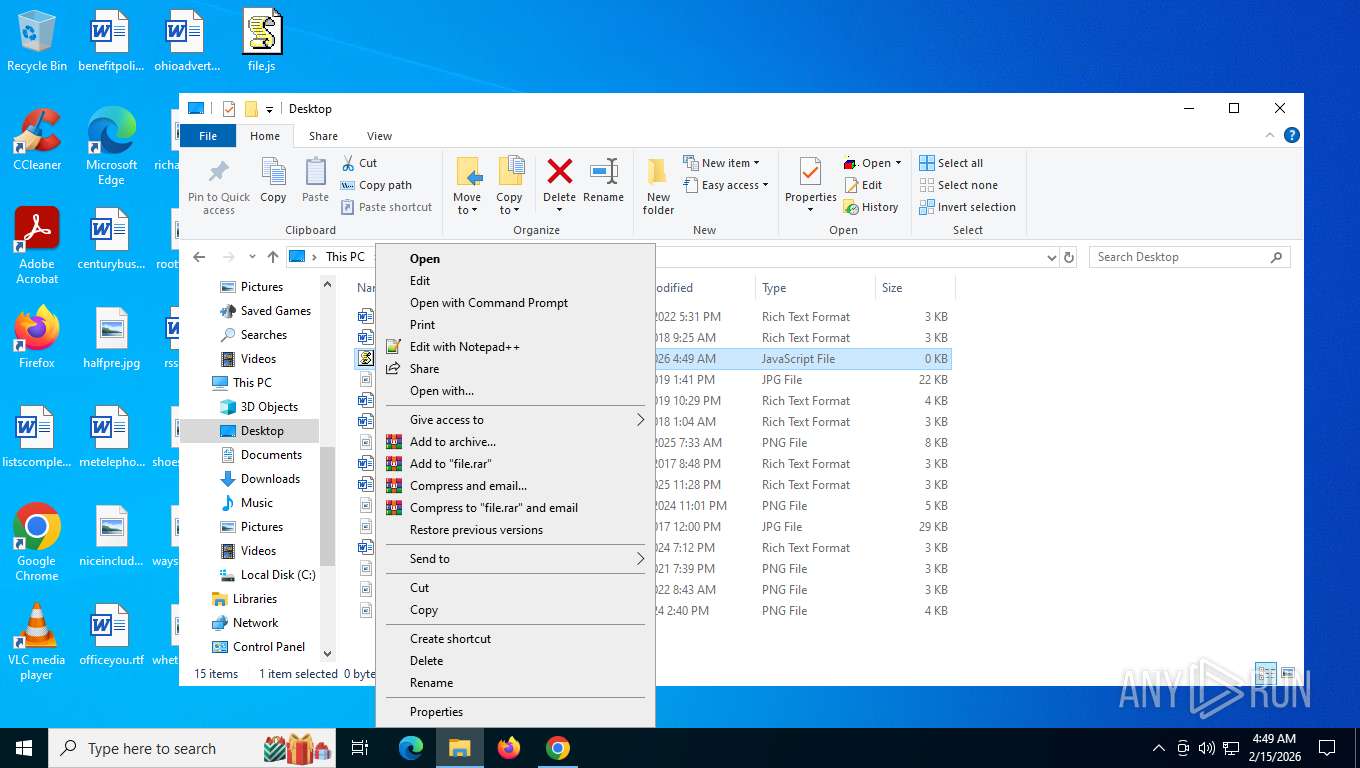Choose Delete in the context menu
The height and width of the screenshot is (768, 1360).
[x=515, y=661]
